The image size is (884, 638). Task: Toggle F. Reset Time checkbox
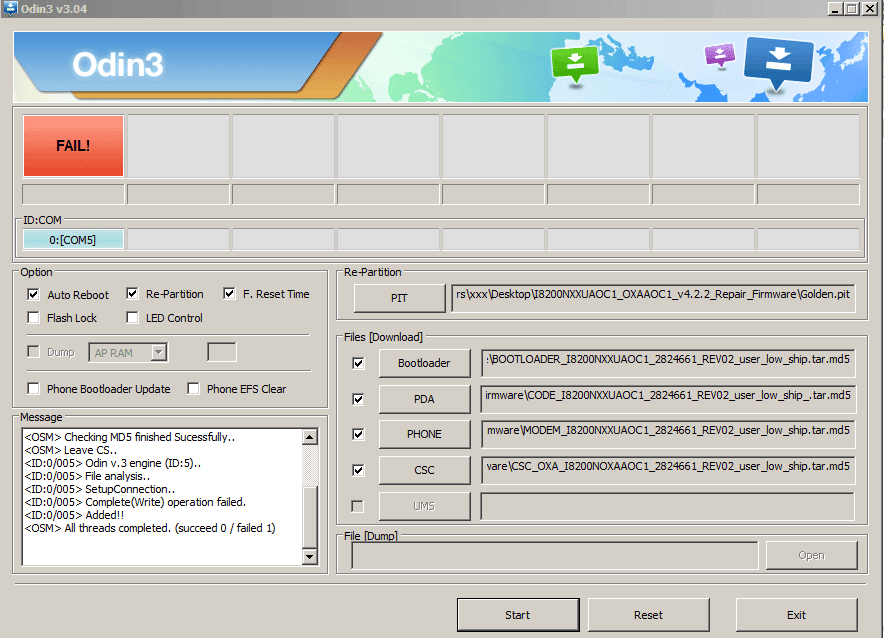tap(229, 294)
